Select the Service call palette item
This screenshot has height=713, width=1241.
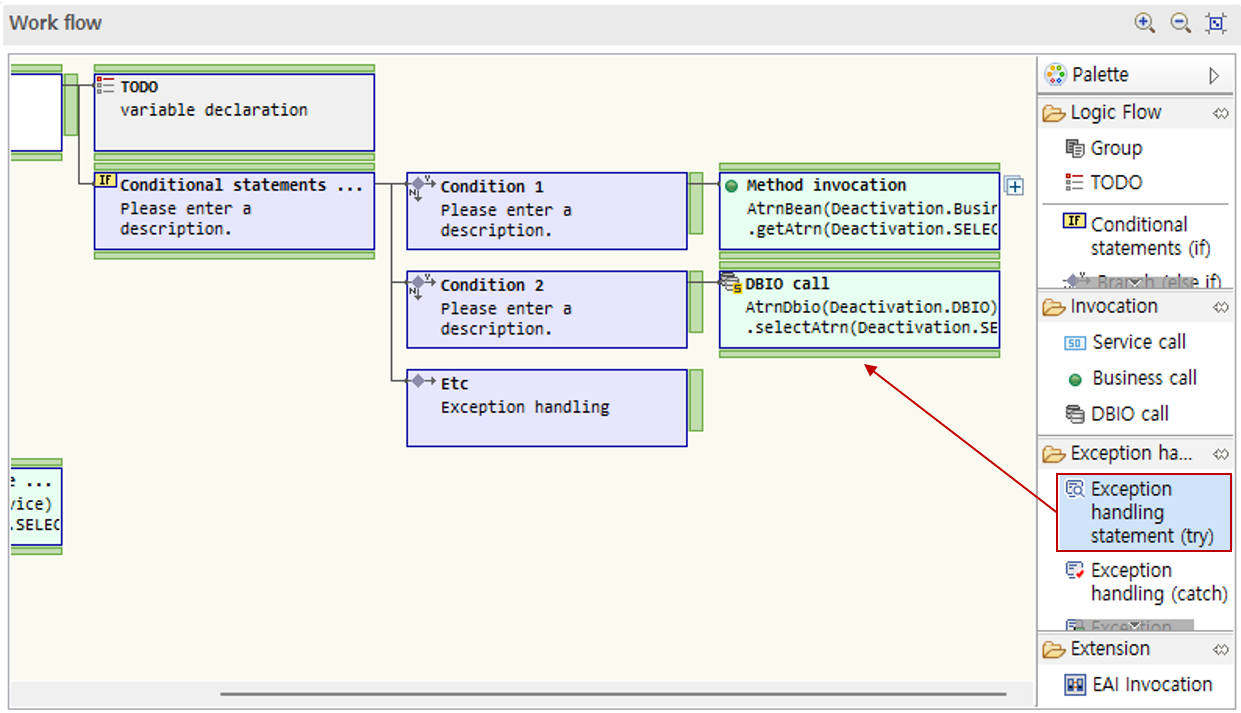1137,342
